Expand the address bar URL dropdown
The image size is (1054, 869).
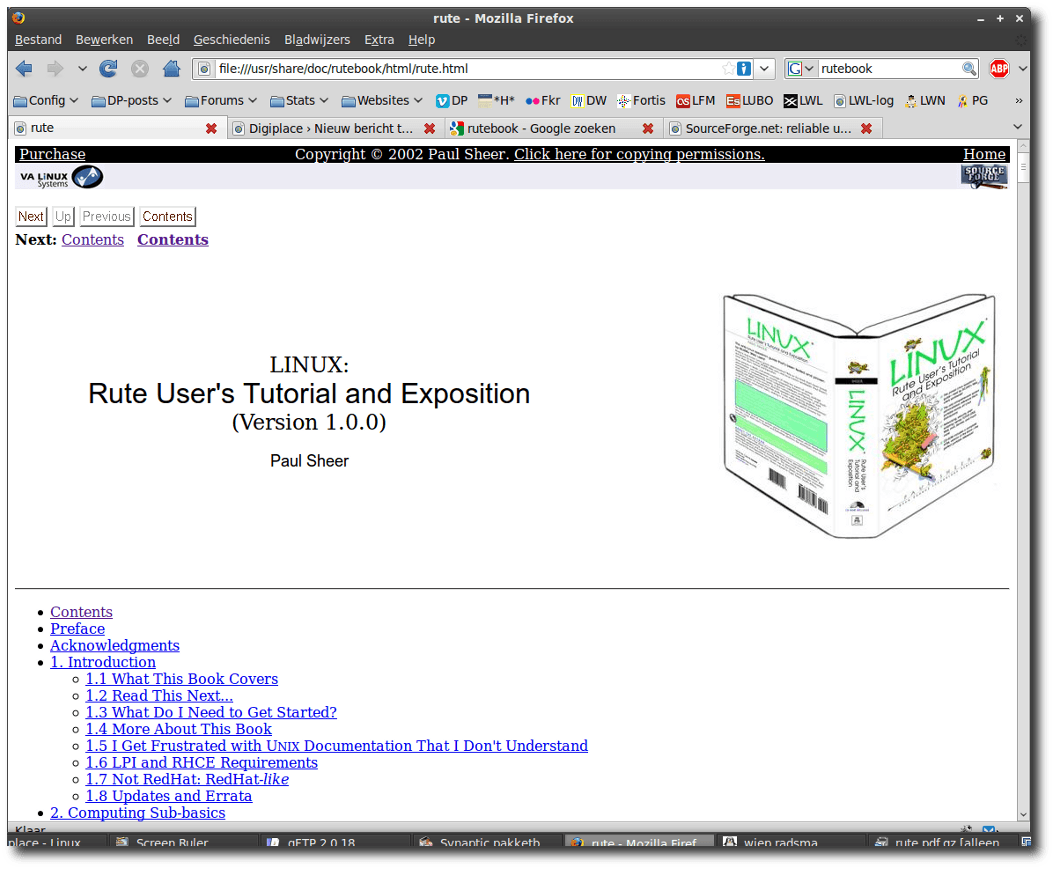click(764, 69)
